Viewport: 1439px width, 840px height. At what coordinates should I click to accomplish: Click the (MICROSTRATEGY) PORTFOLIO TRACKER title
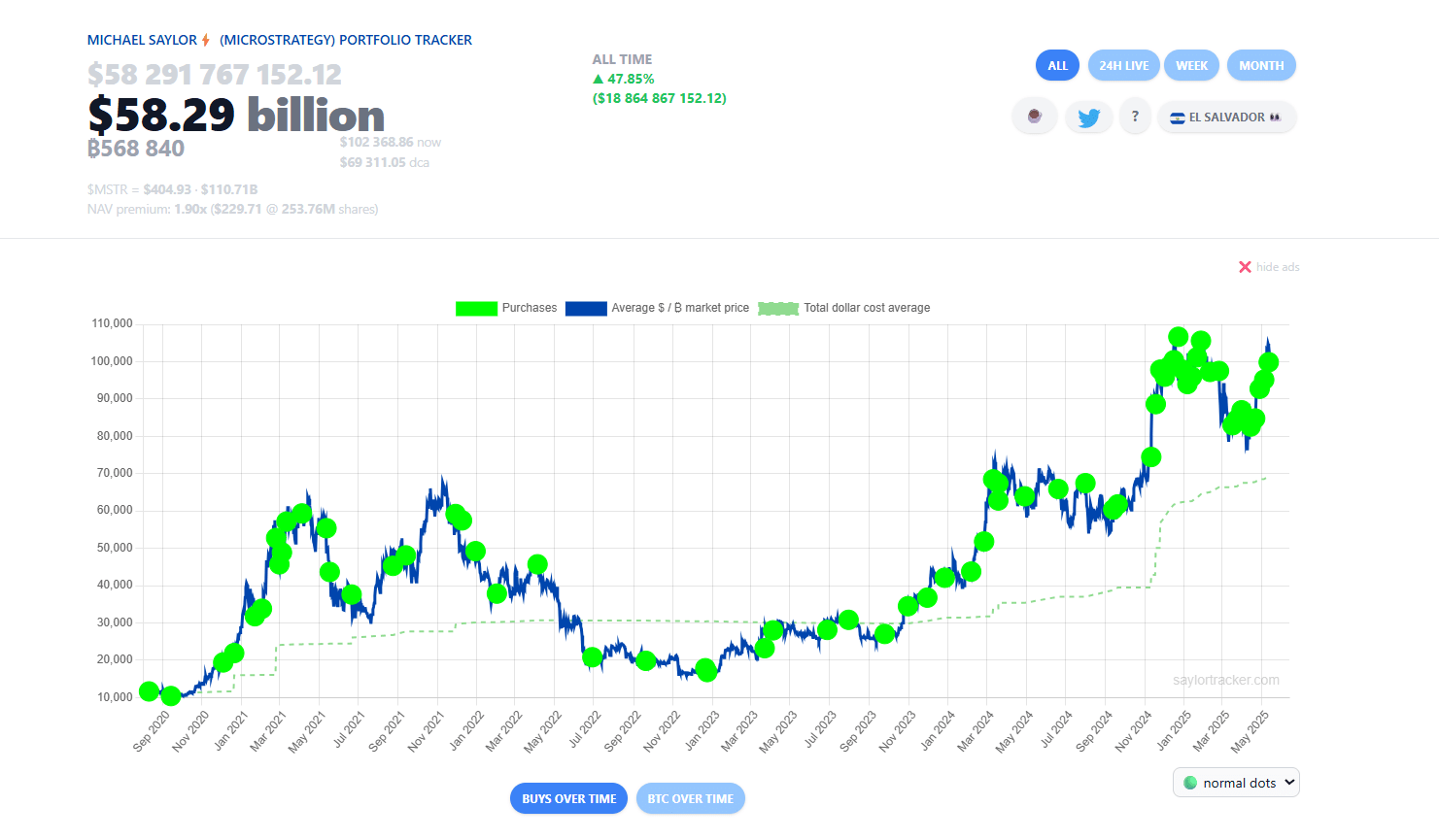click(x=346, y=40)
